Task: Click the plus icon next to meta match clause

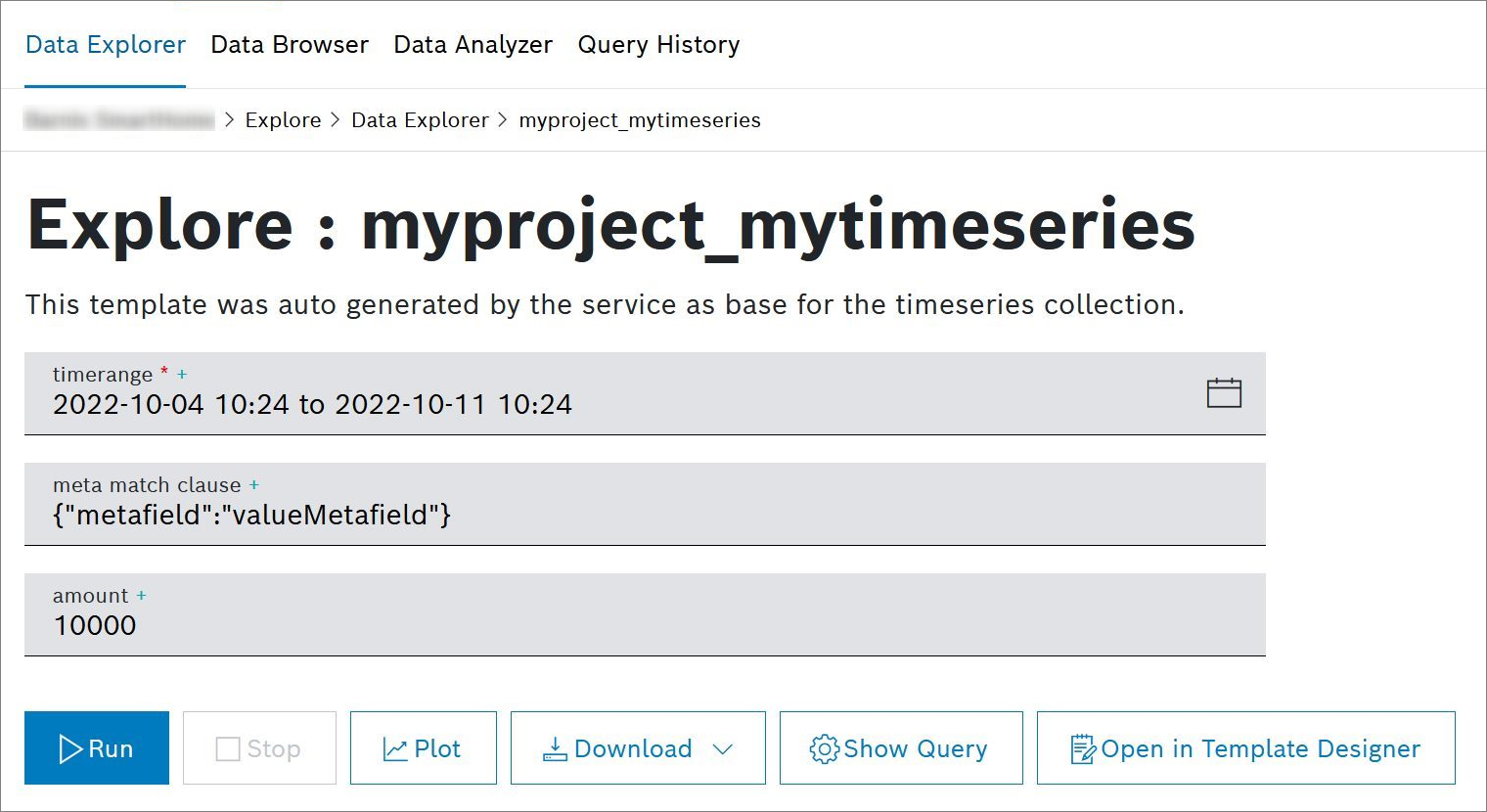Action: (x=254, y=484)
